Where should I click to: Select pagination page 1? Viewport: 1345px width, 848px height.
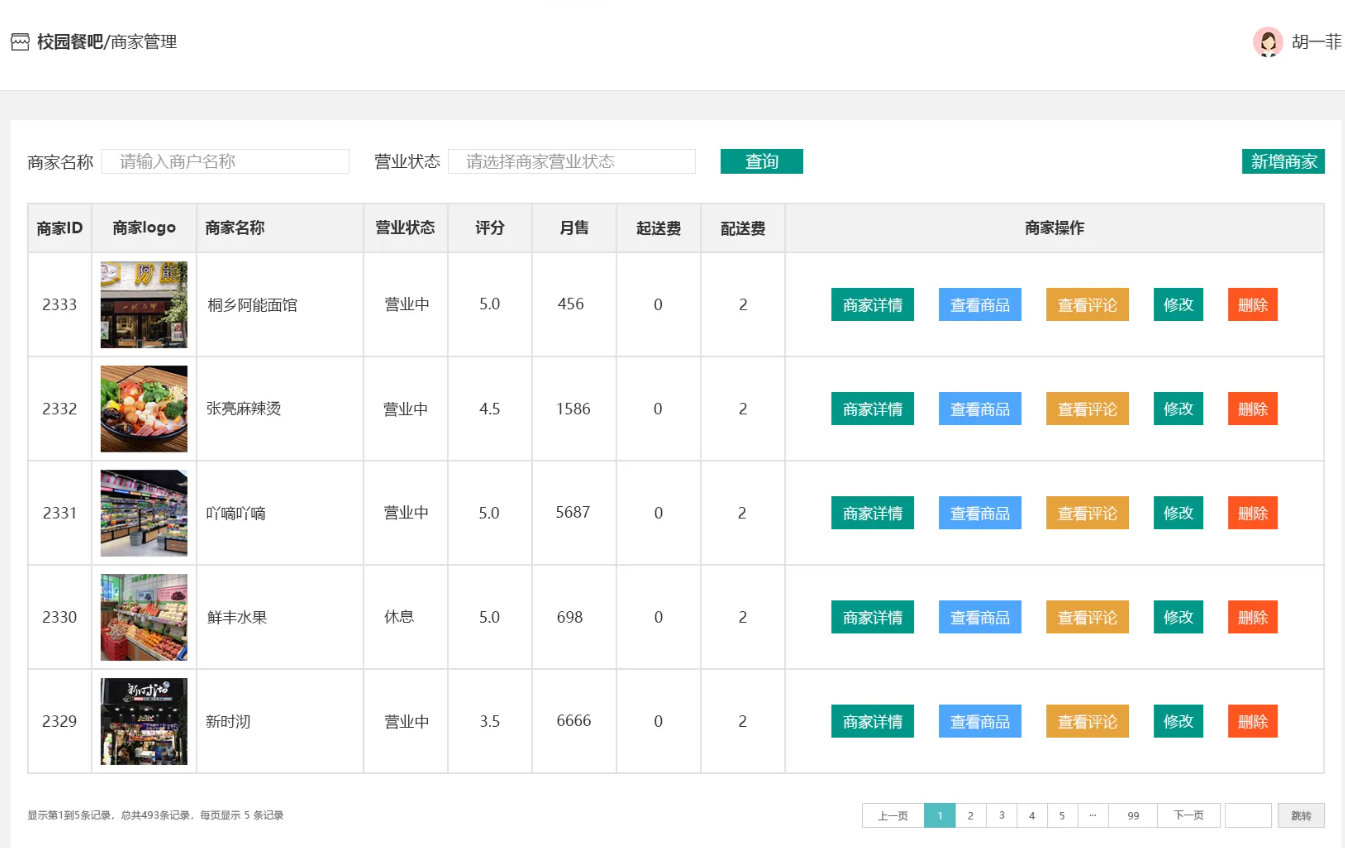940,816
